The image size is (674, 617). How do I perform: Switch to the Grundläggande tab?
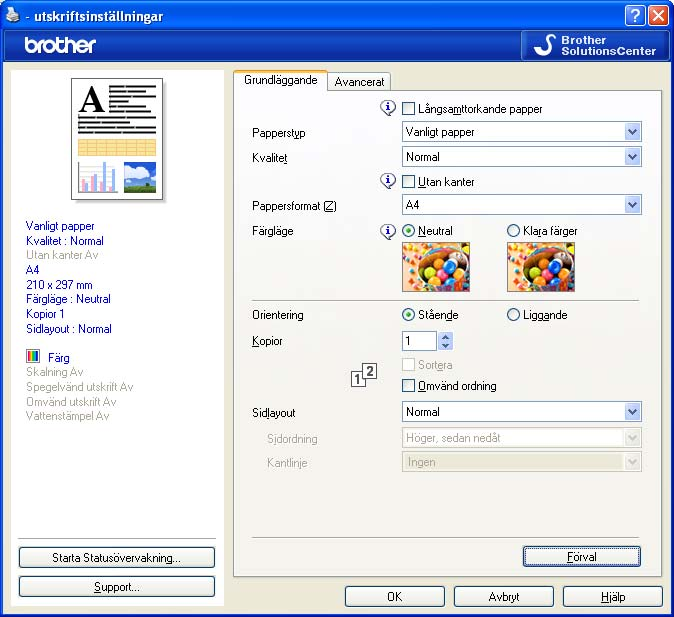click(x=280, y=80)
